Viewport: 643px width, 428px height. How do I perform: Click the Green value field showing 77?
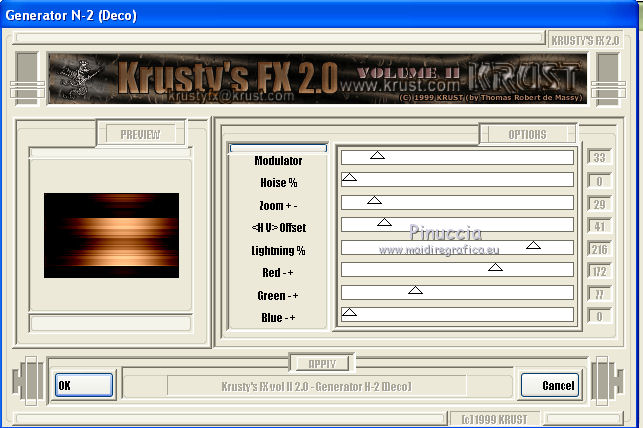click(600, 294)
